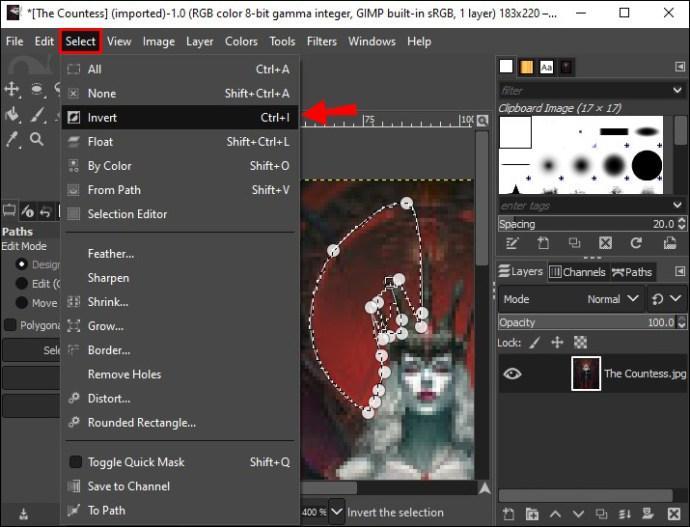Click the refresh brushes icon
690x527 pixels.
tap(636, 243)
